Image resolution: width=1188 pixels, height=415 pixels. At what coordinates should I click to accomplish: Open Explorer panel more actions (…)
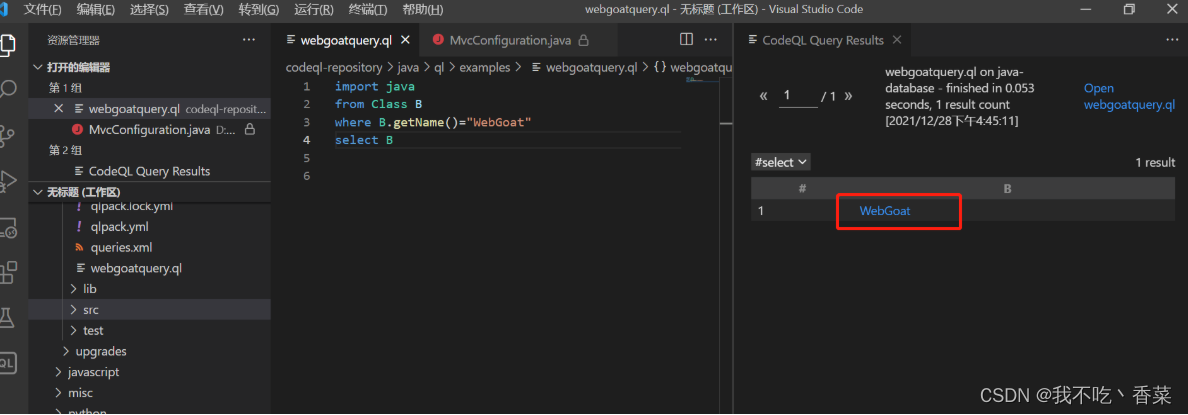(249, 39)
